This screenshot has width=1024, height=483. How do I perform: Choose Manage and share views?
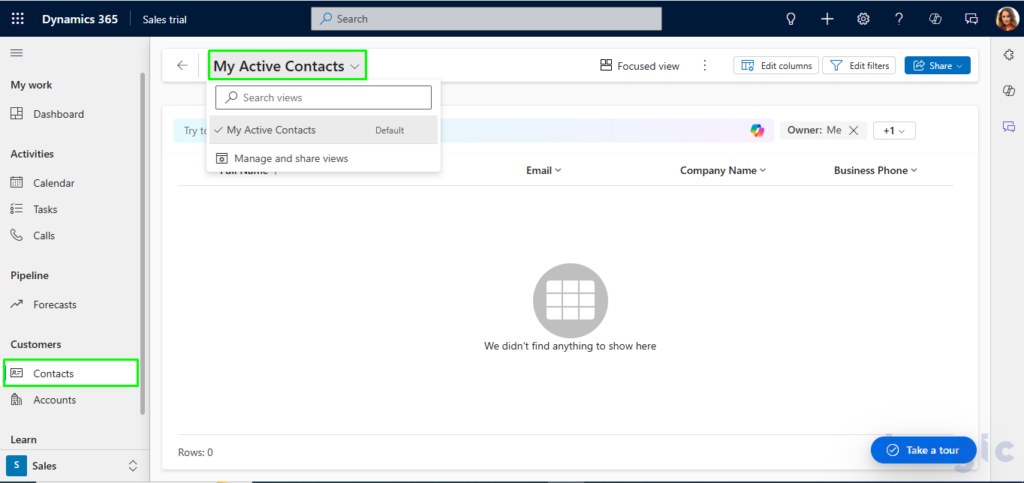[290, 158]
